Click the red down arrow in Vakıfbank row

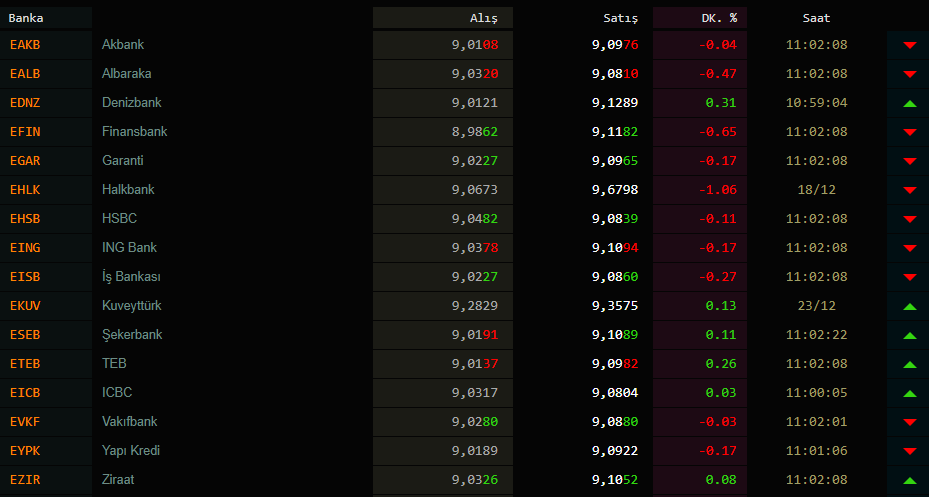pos(909,422)
